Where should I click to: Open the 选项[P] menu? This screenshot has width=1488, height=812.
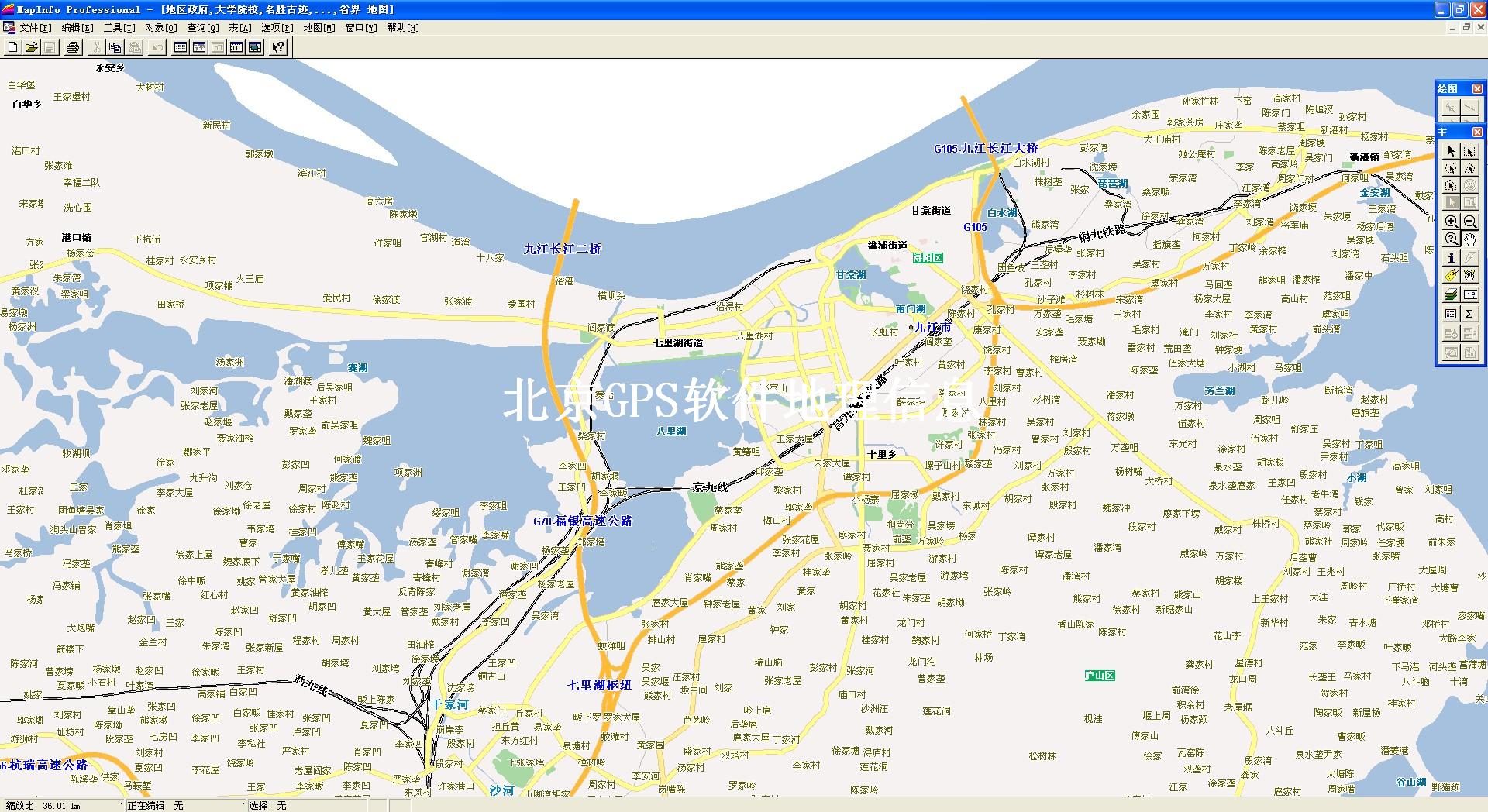(277, 28)
